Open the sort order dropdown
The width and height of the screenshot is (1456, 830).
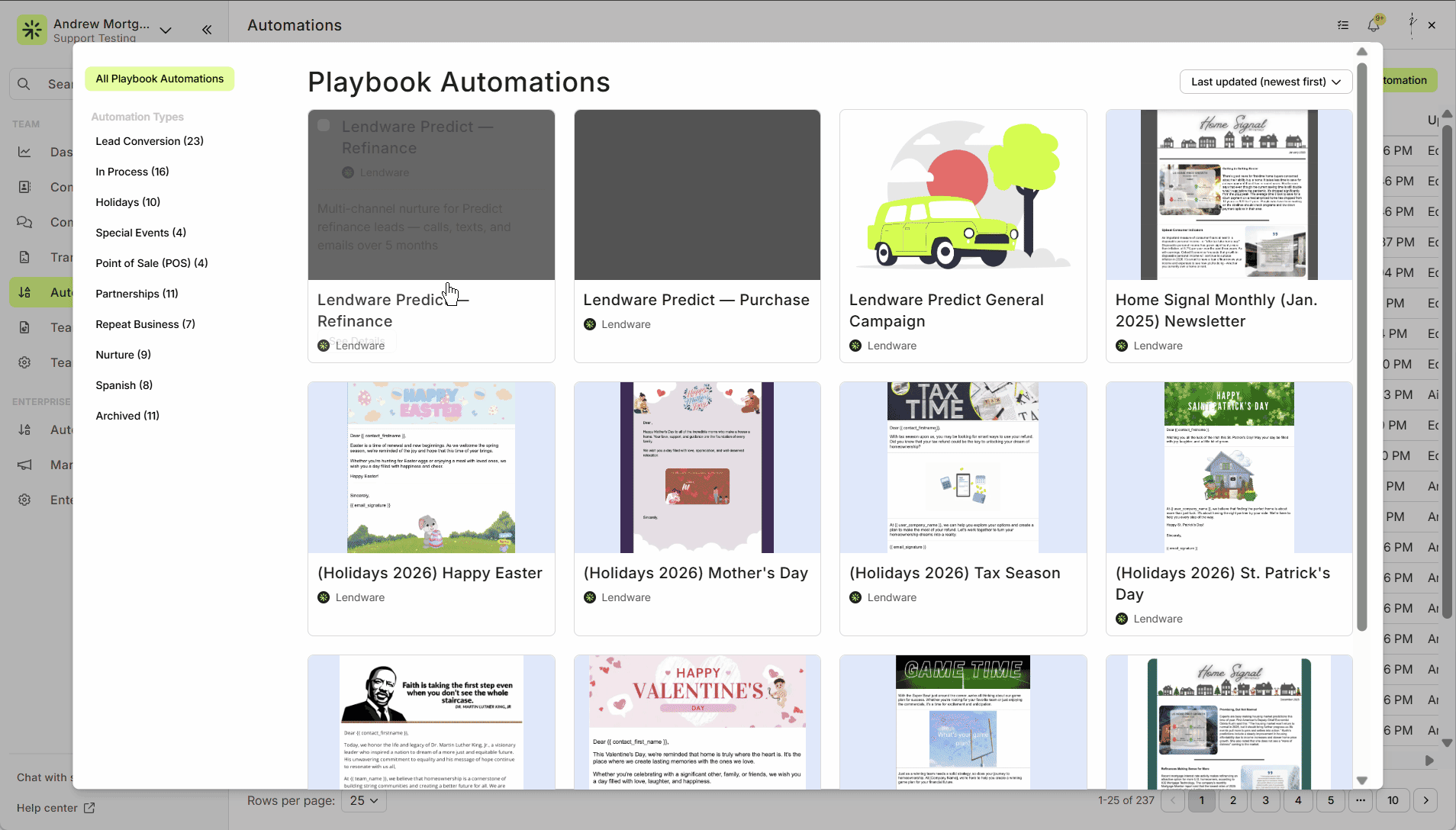pos(1265,82)
